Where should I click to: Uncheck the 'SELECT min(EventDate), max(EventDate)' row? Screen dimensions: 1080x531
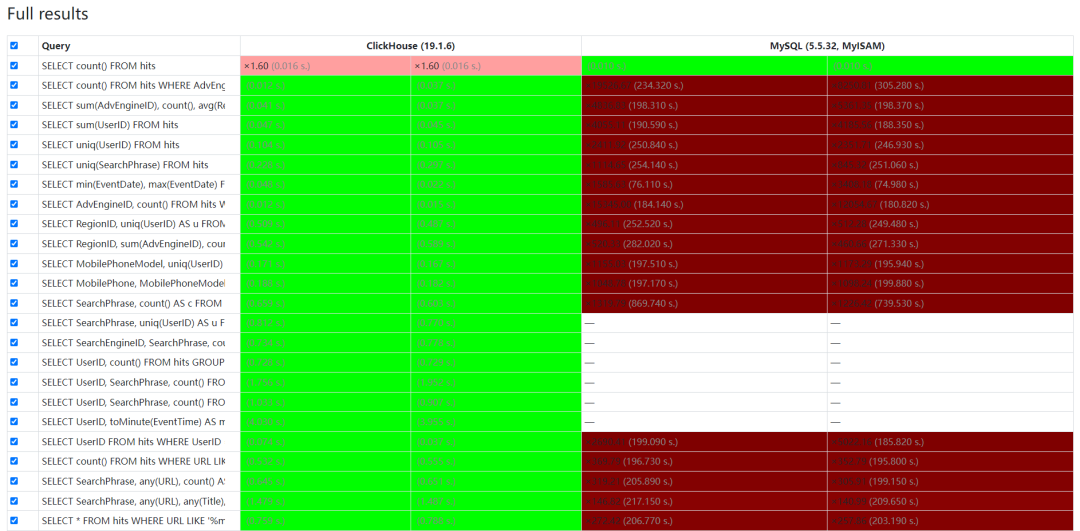pos(14,185)
